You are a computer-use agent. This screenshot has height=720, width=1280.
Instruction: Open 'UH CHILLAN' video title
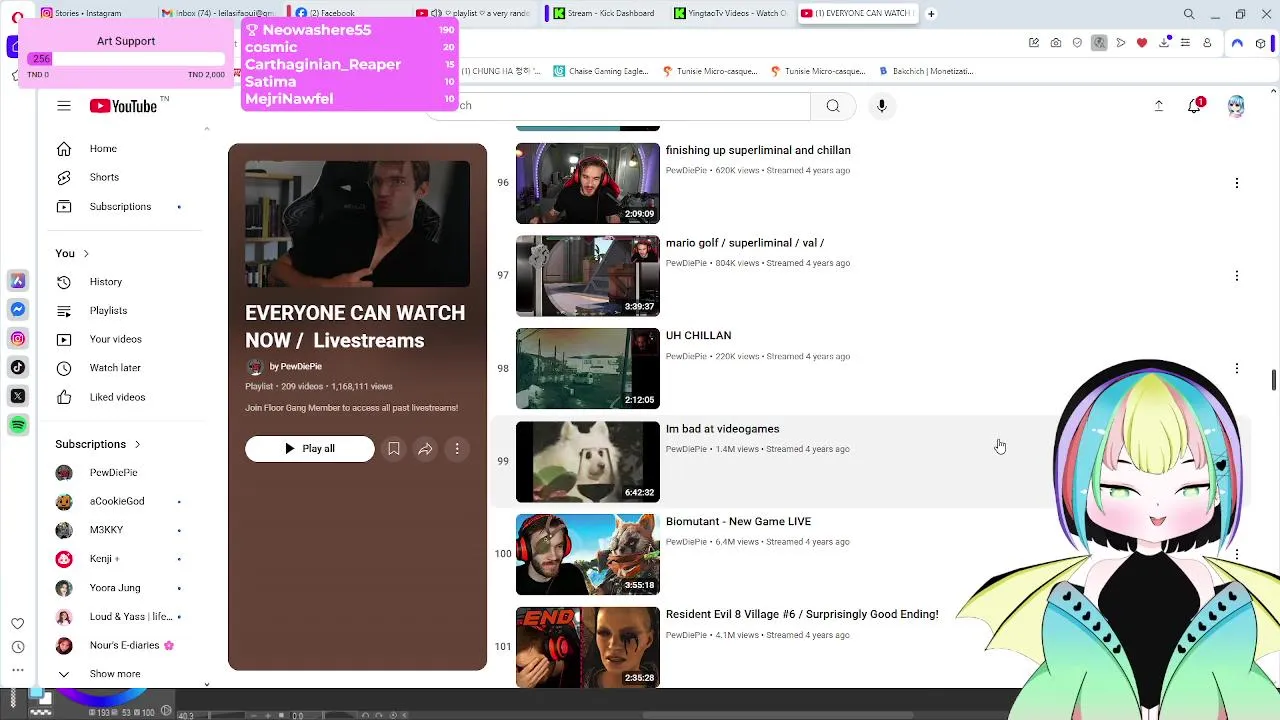point(698,336)
